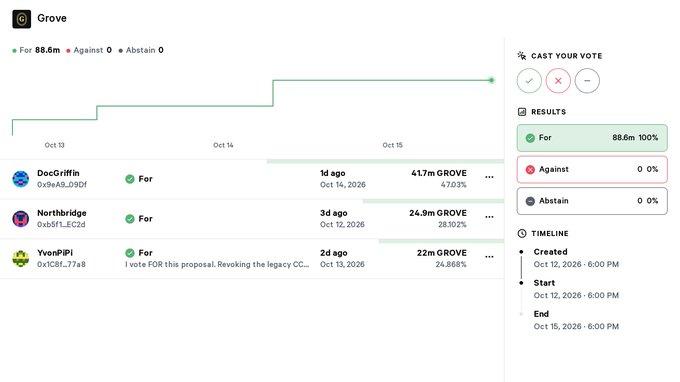Open the YvonPiPi voter profile name
The height and width of the screenshot is (382, 680).
55,253
